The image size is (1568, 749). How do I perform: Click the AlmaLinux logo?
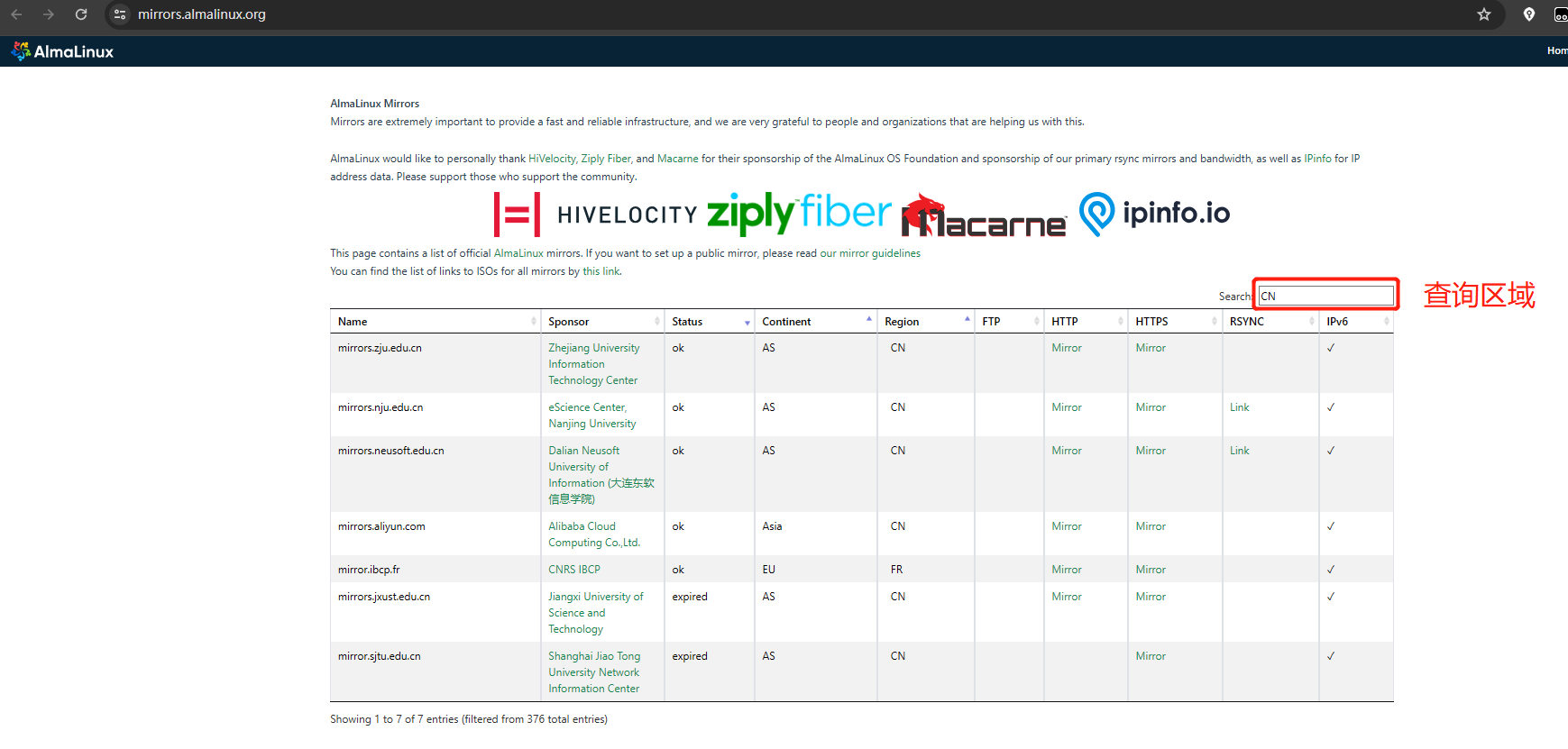coord(62,51)
